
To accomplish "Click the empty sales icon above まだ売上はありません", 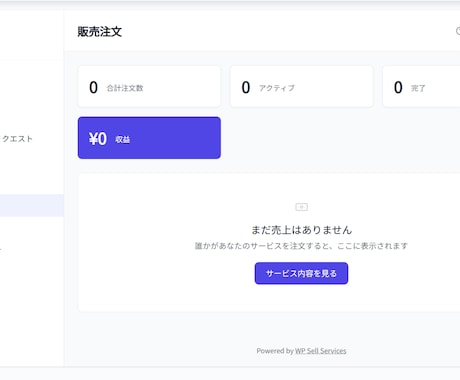I will (x=302, y=207).
